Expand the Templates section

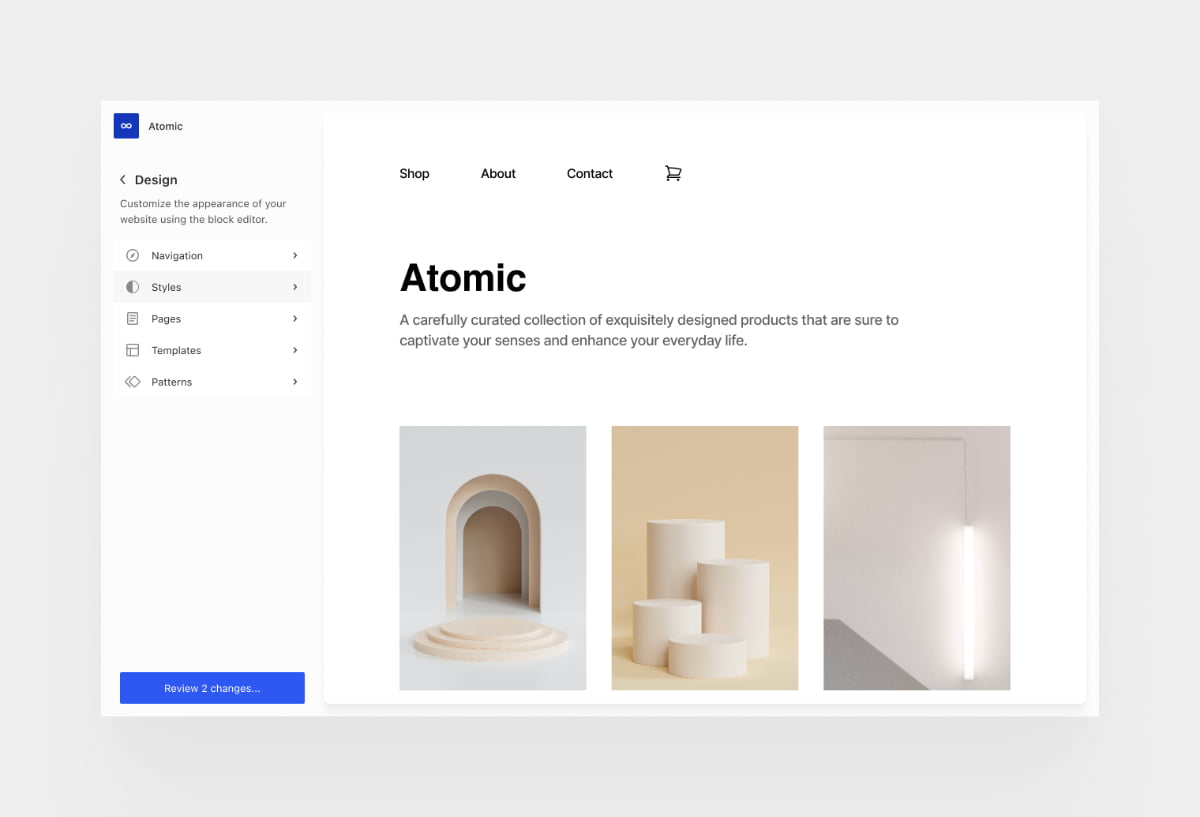294,350
